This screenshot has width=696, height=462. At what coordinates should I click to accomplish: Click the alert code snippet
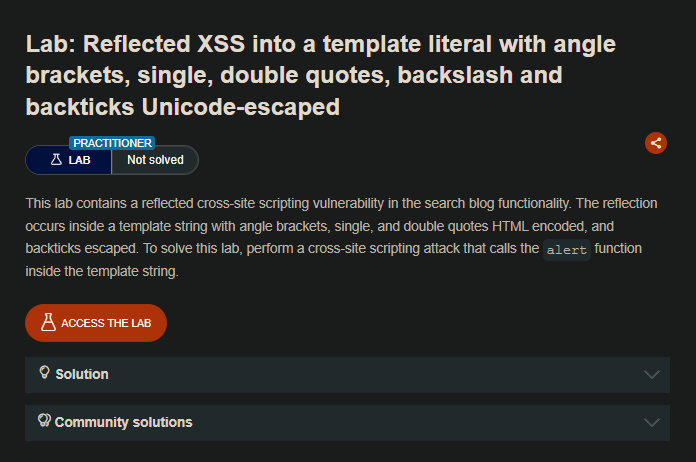click(566, 251)
